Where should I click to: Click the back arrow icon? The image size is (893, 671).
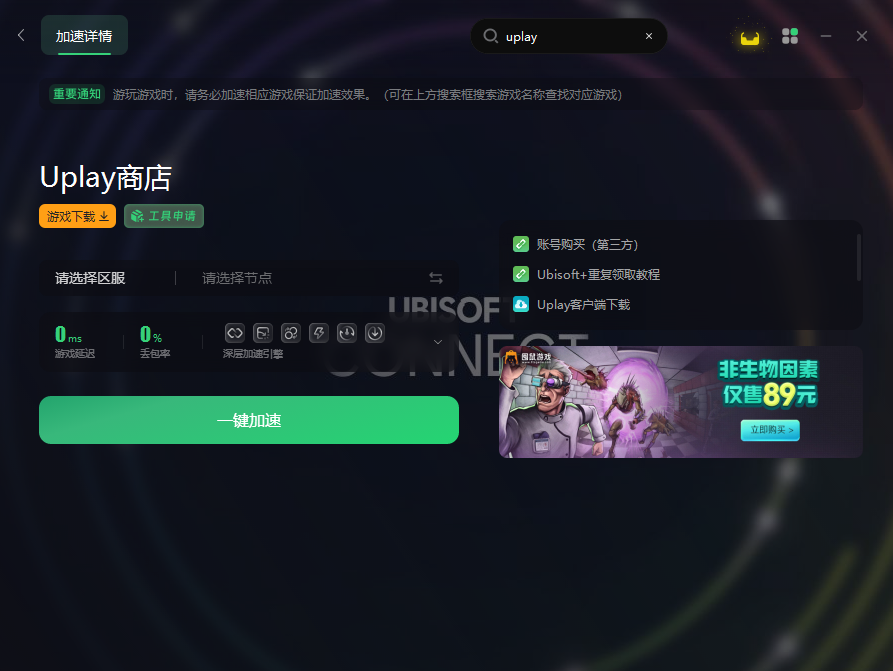(21, 35)
